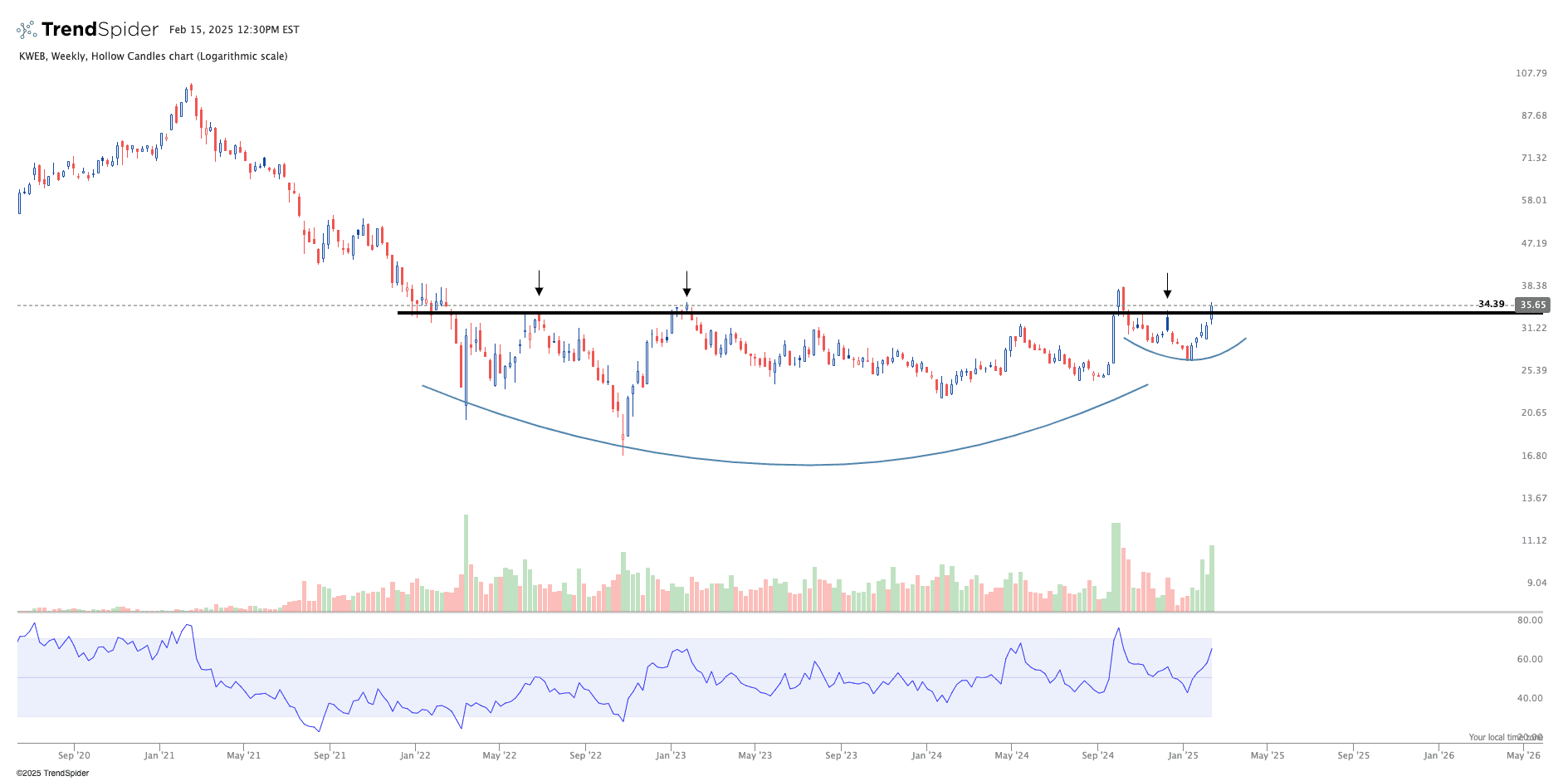Click the 107.79 price axis label
1568x781 pixels.
1531,73
